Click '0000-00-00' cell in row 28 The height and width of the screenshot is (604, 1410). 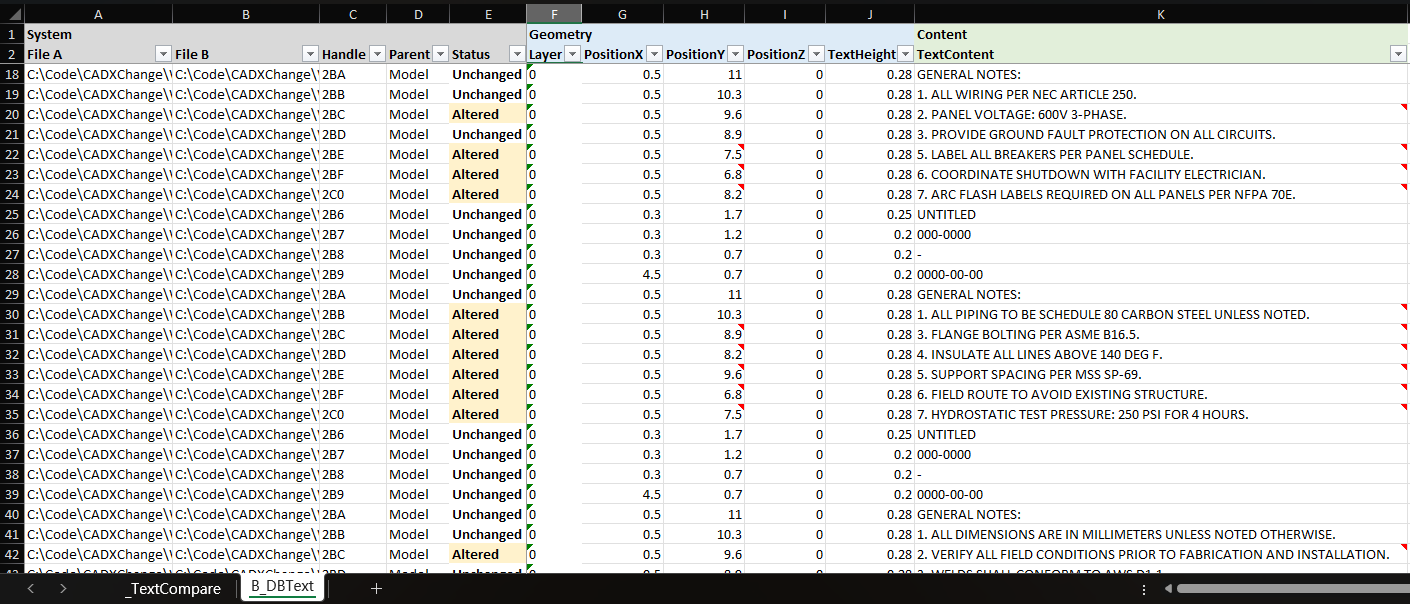point(1161,274)
